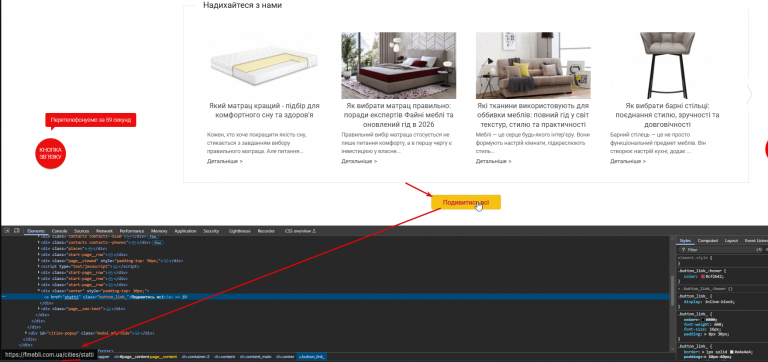This screenshot has width=768, height=362.
Task: Click the bar stool thumbnail image
Action: [667, 66]
